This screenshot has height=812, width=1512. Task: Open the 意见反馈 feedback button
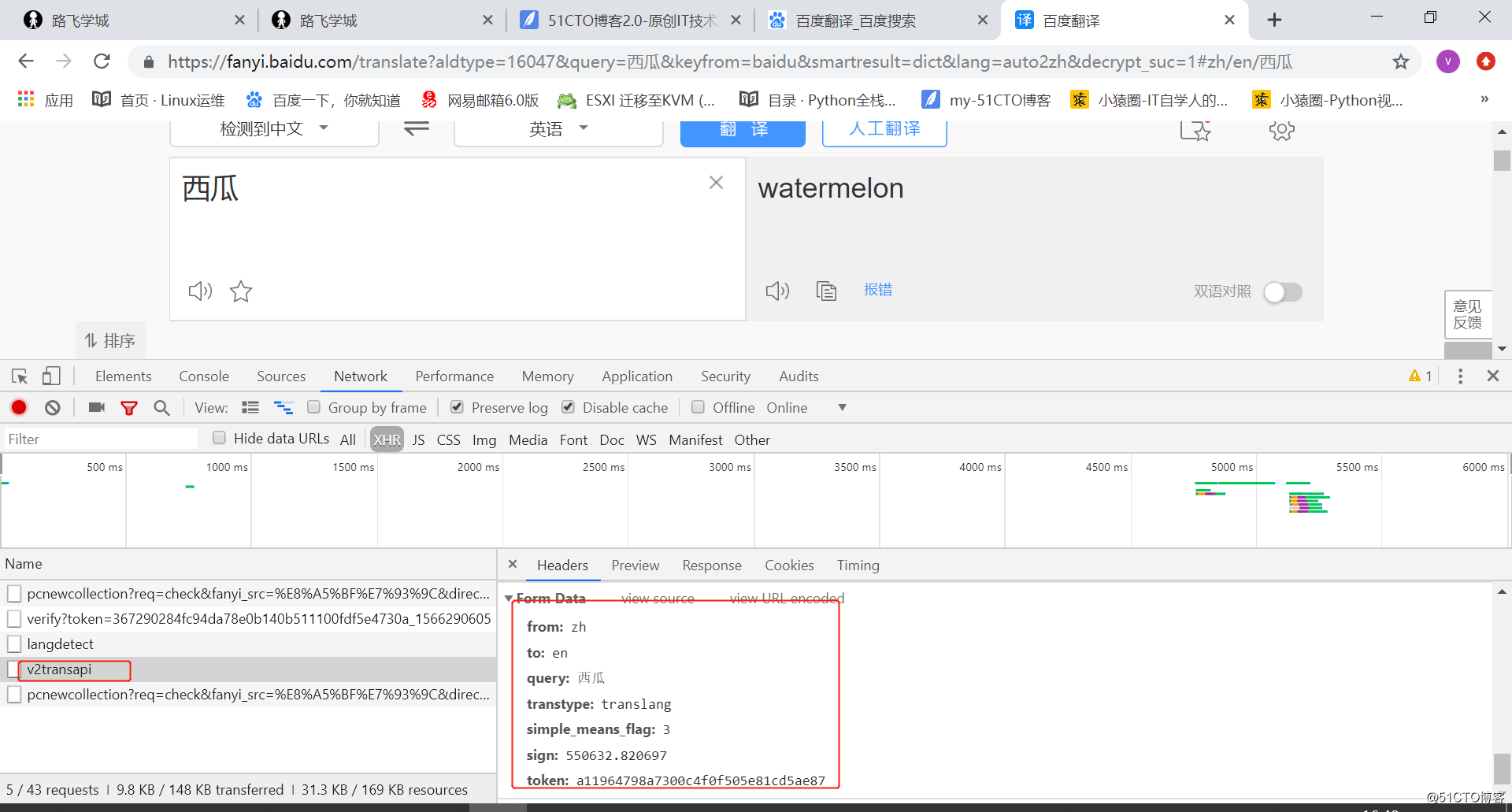click(x=1468, y=314)
